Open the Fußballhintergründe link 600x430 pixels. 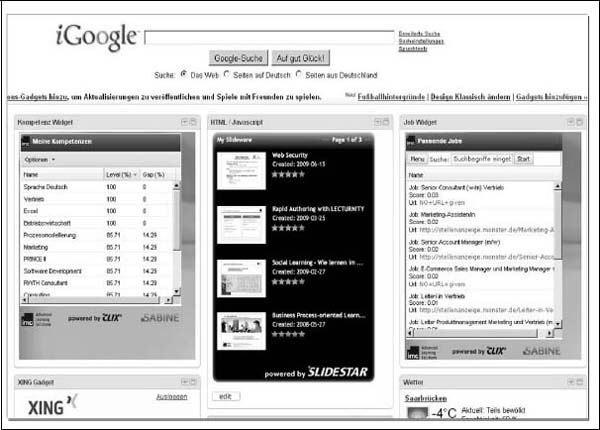(391, 97)
